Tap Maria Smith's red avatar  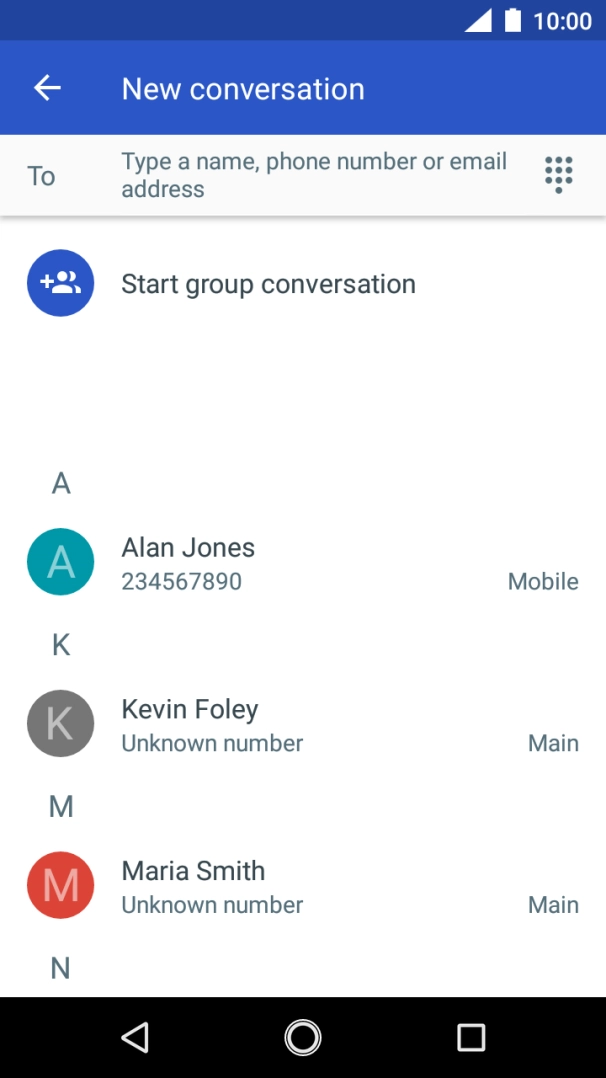pyautogui.click(x=60, y=885)
